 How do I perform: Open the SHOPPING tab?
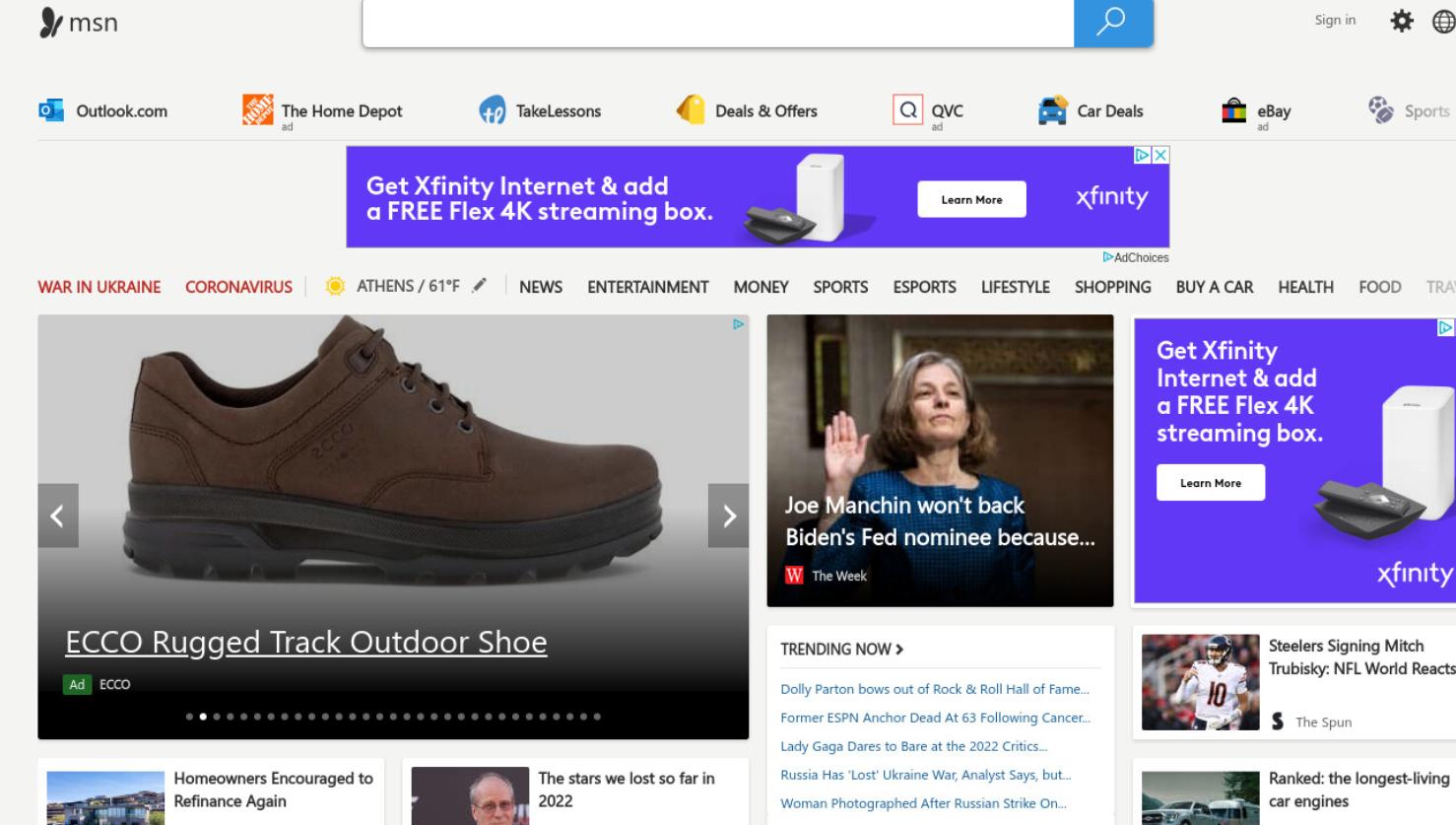1112,287
